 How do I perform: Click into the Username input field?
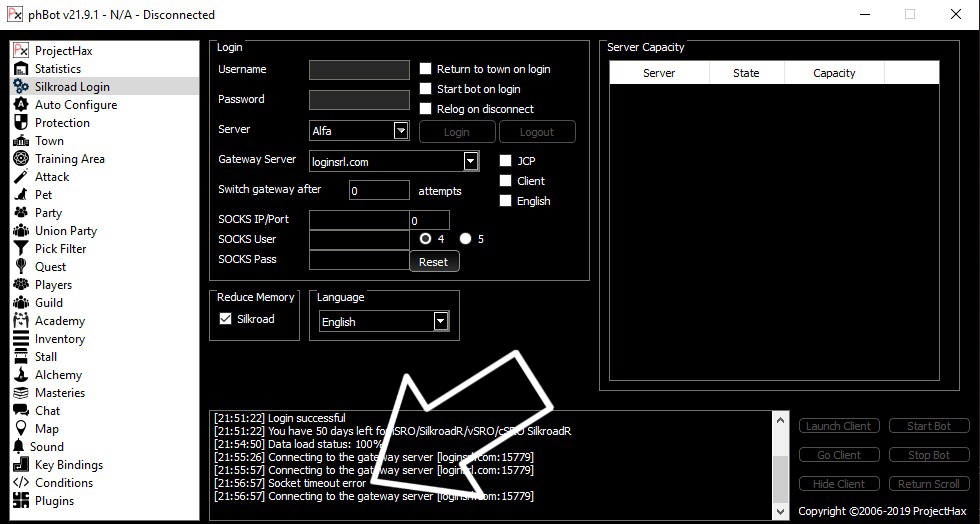[x=359, y=70]
